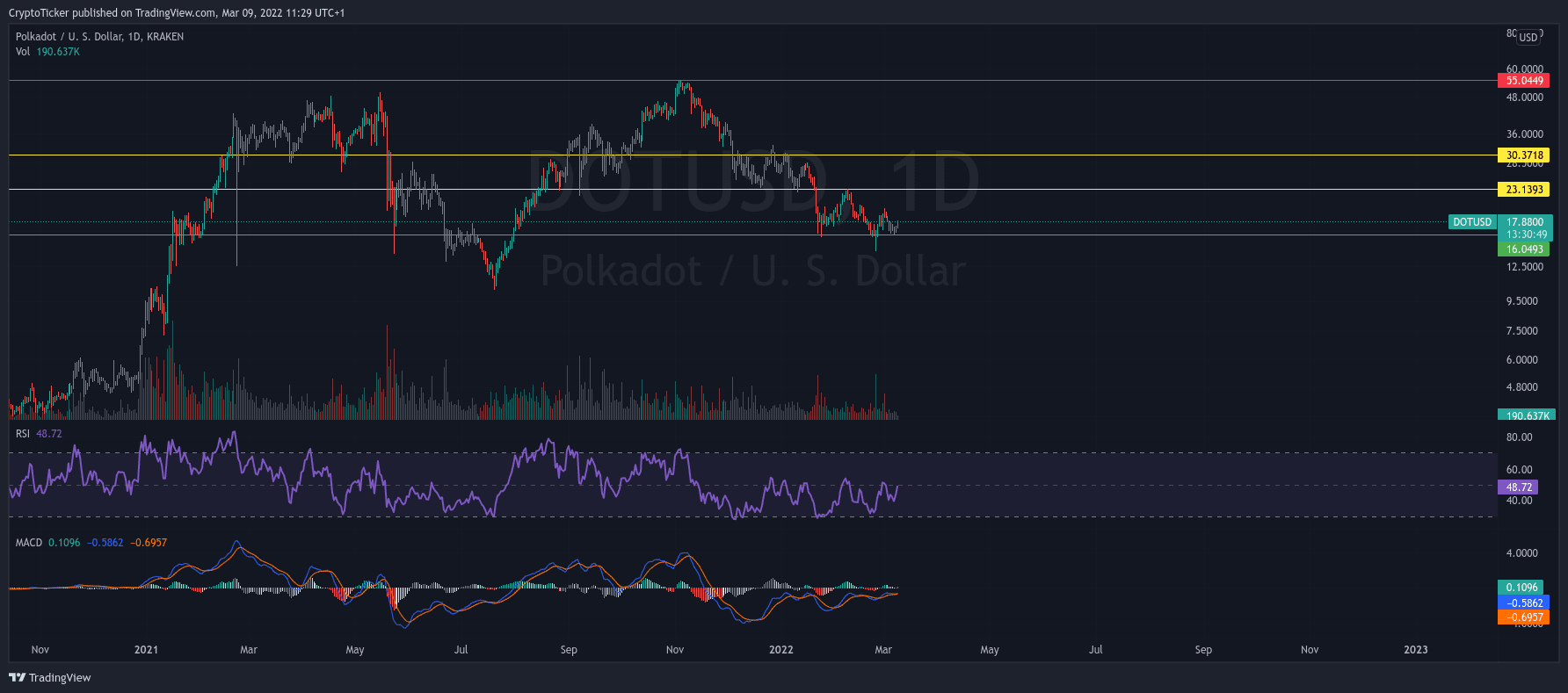The image size is (1568, 693).
Task: Click the CryptoTicker published header text
Action: (176, 13)
